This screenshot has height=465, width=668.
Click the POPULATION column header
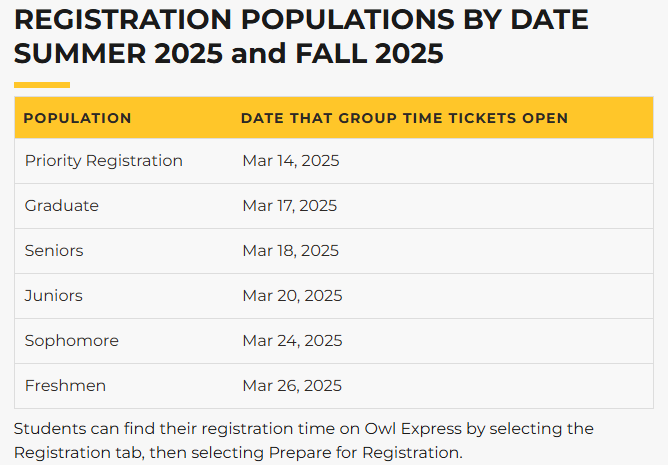pyautogui.click(x=78, y=118)
